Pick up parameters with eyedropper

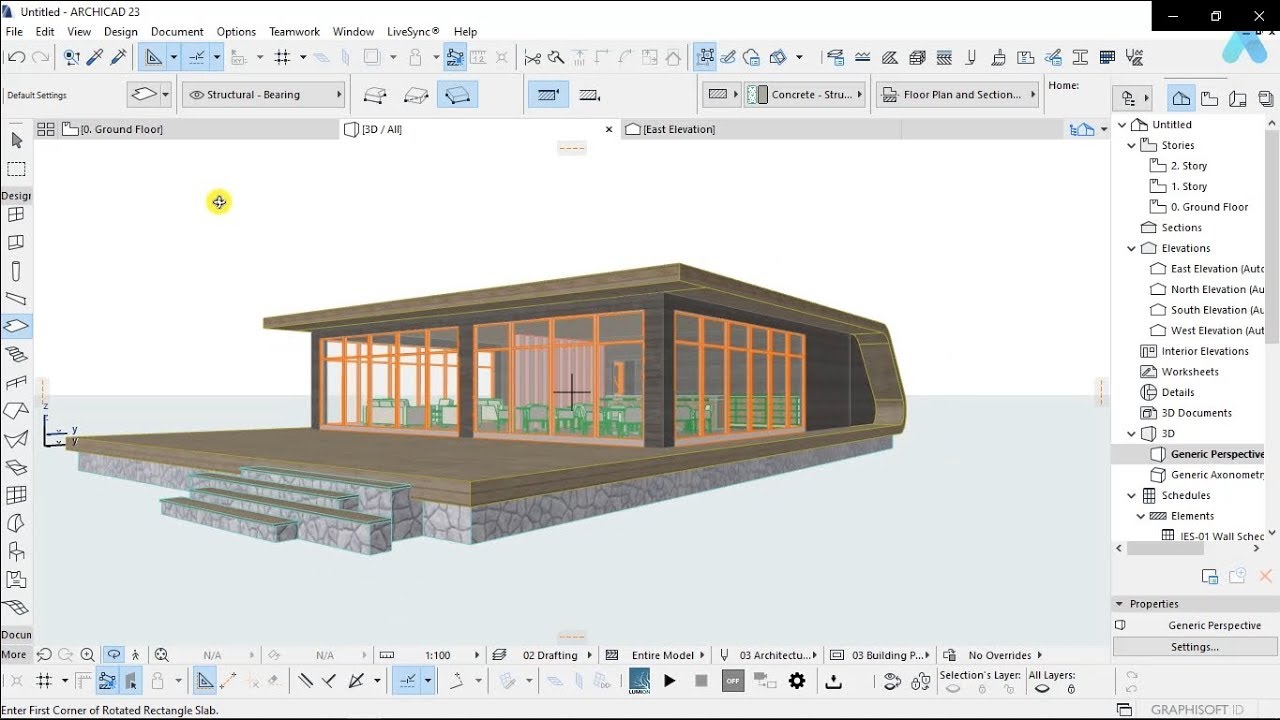[96, 57]
